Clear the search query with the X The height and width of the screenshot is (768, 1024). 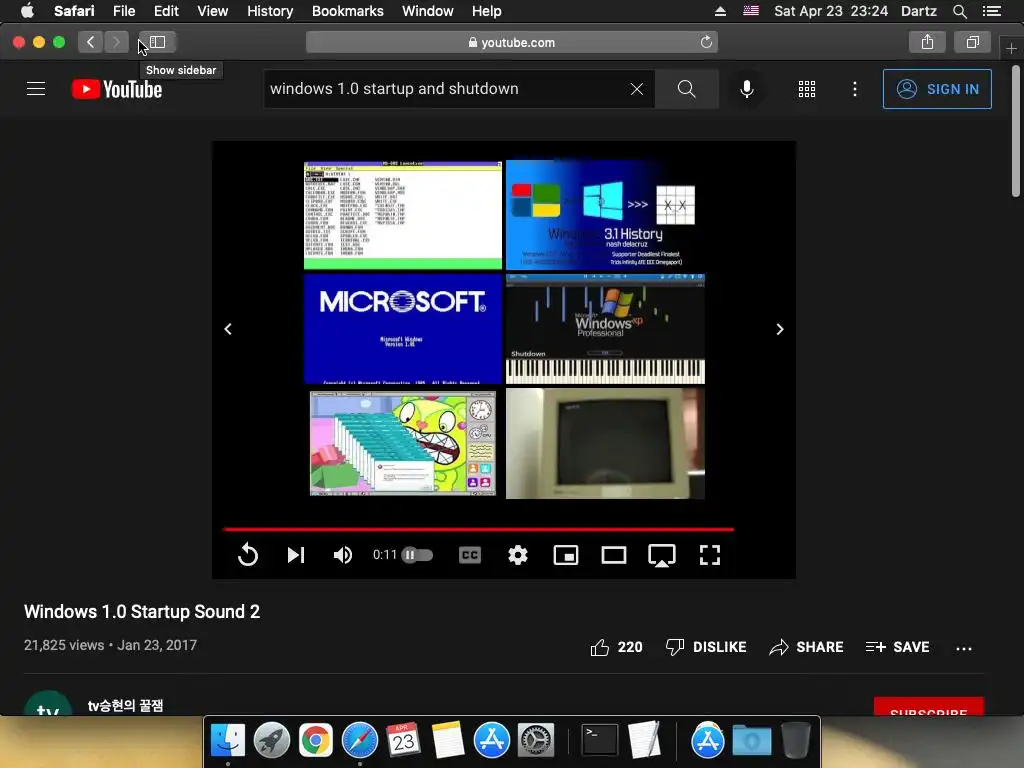(x=637, y=89)
